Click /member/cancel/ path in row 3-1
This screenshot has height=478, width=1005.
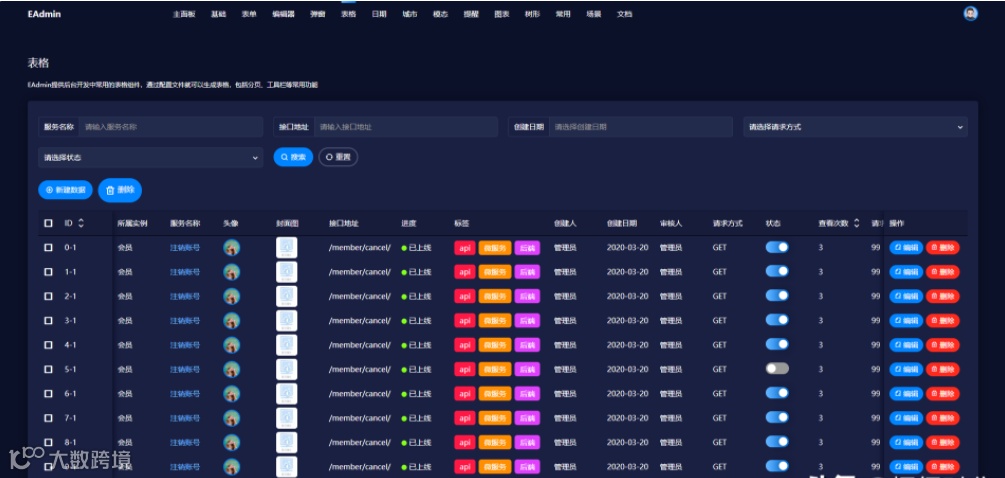pyautogui.click(x=360, y=320)
